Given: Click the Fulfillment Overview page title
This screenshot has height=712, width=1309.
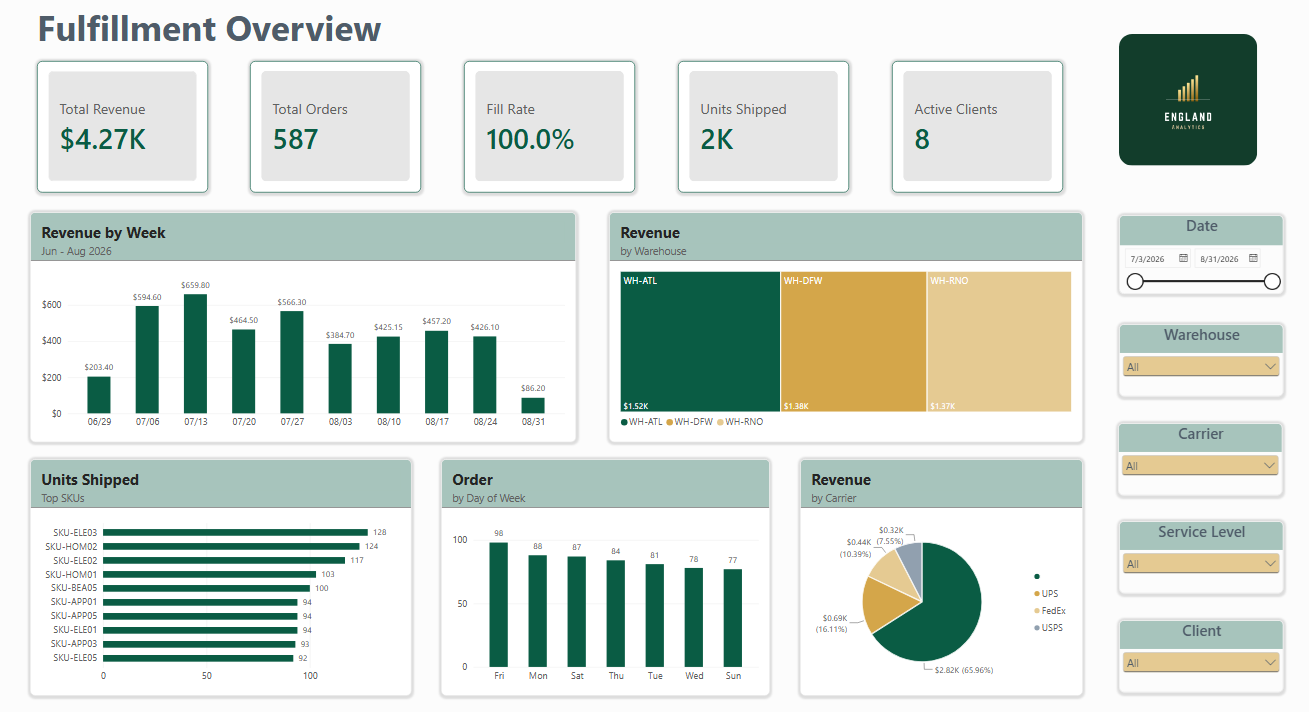Looking at the screenshot, I should point(209,28).
